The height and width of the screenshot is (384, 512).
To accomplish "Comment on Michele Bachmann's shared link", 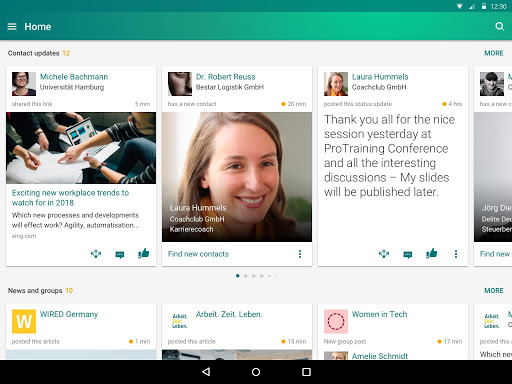I will coord(120,255).
